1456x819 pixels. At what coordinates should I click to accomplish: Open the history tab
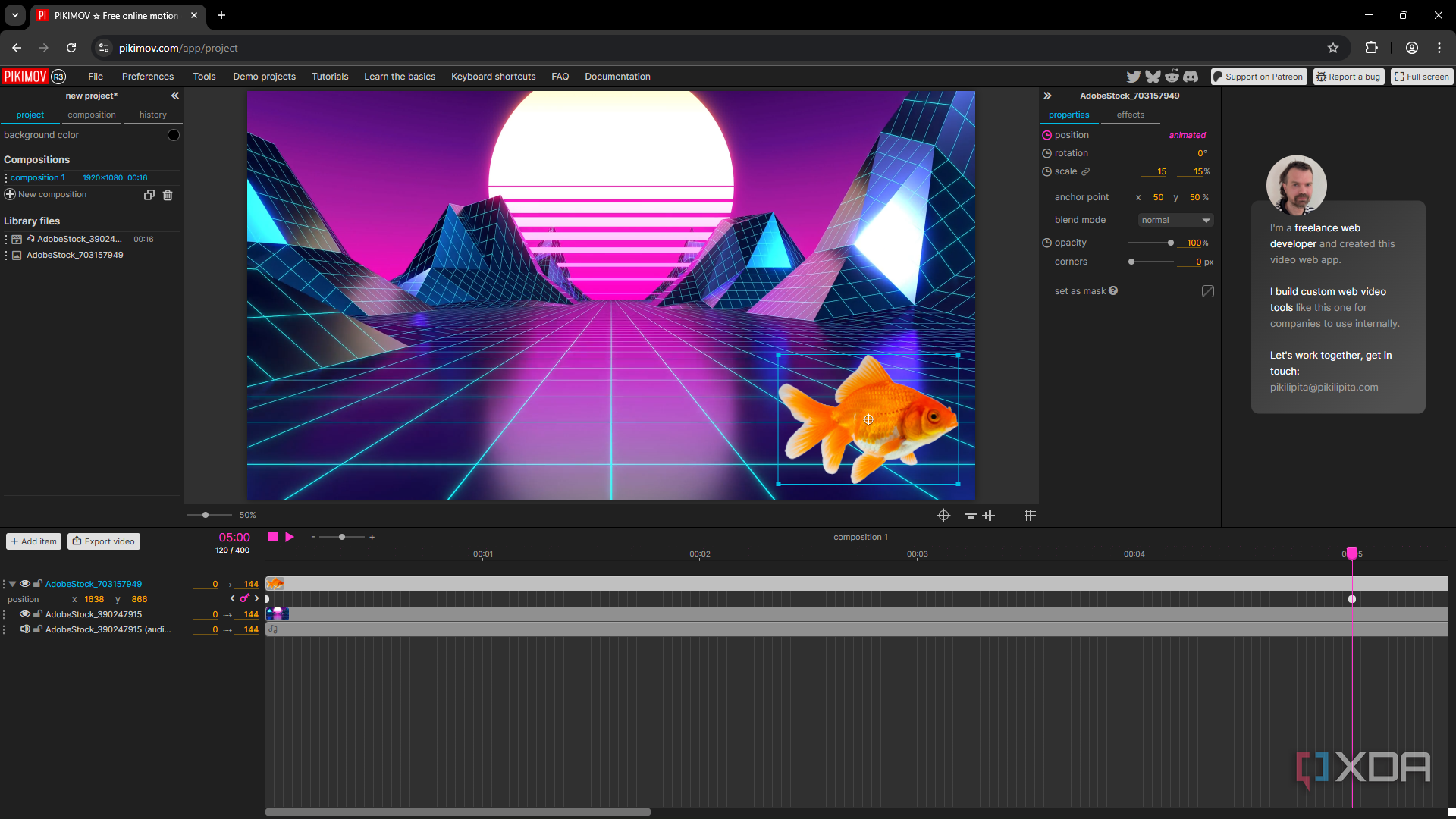153,115
